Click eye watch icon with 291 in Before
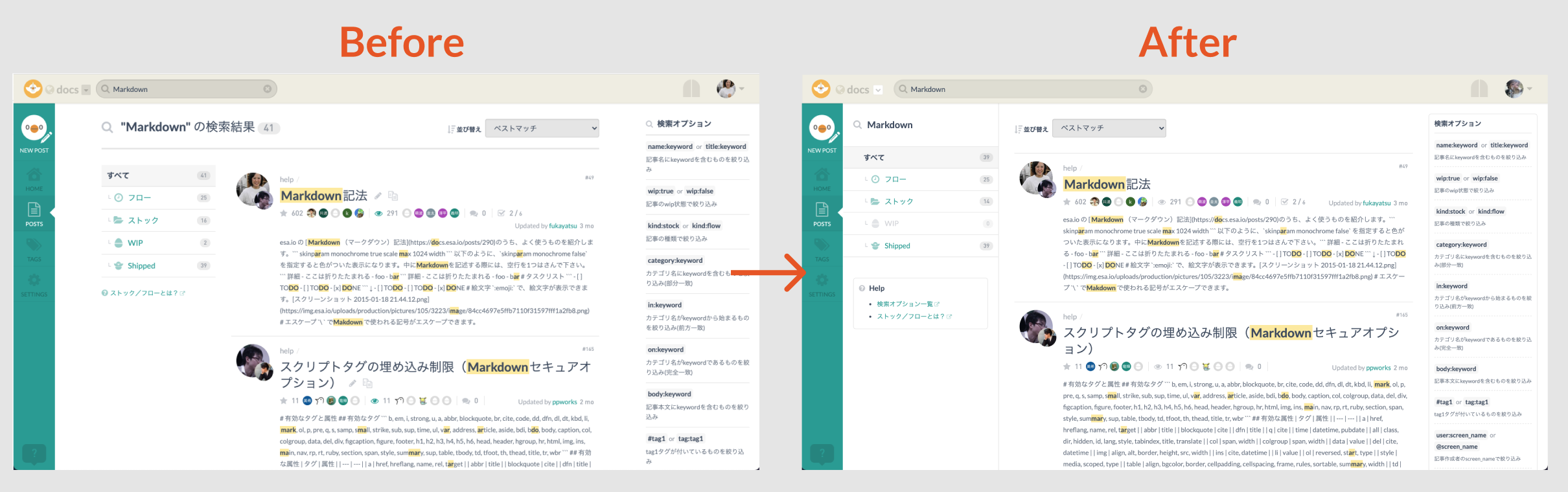Viewport: 1568px width, 492px height. [378, 213]
